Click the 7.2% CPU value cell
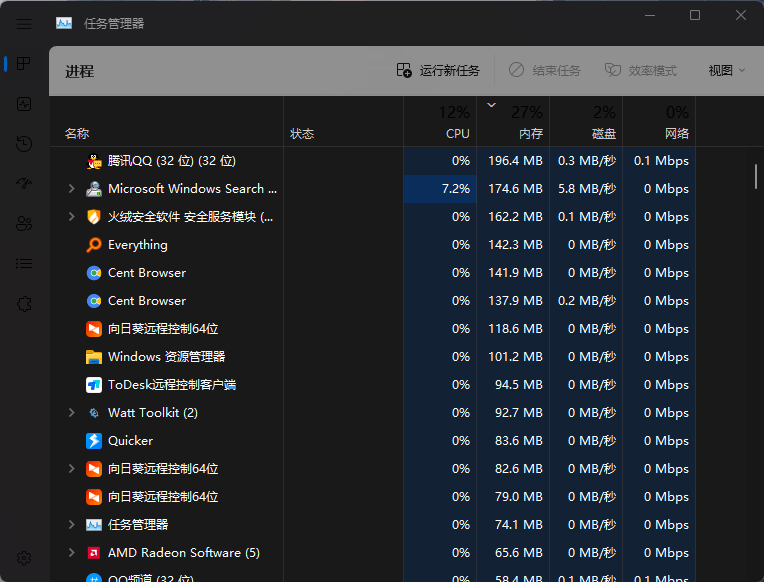Image resolution: width=764 pixels, height=582 pixels. tap(440, 189)
